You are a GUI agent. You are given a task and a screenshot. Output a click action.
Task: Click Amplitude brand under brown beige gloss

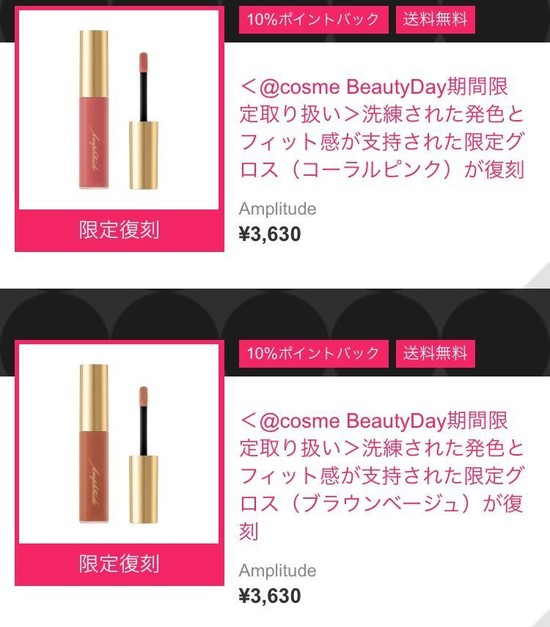point(278,571)
